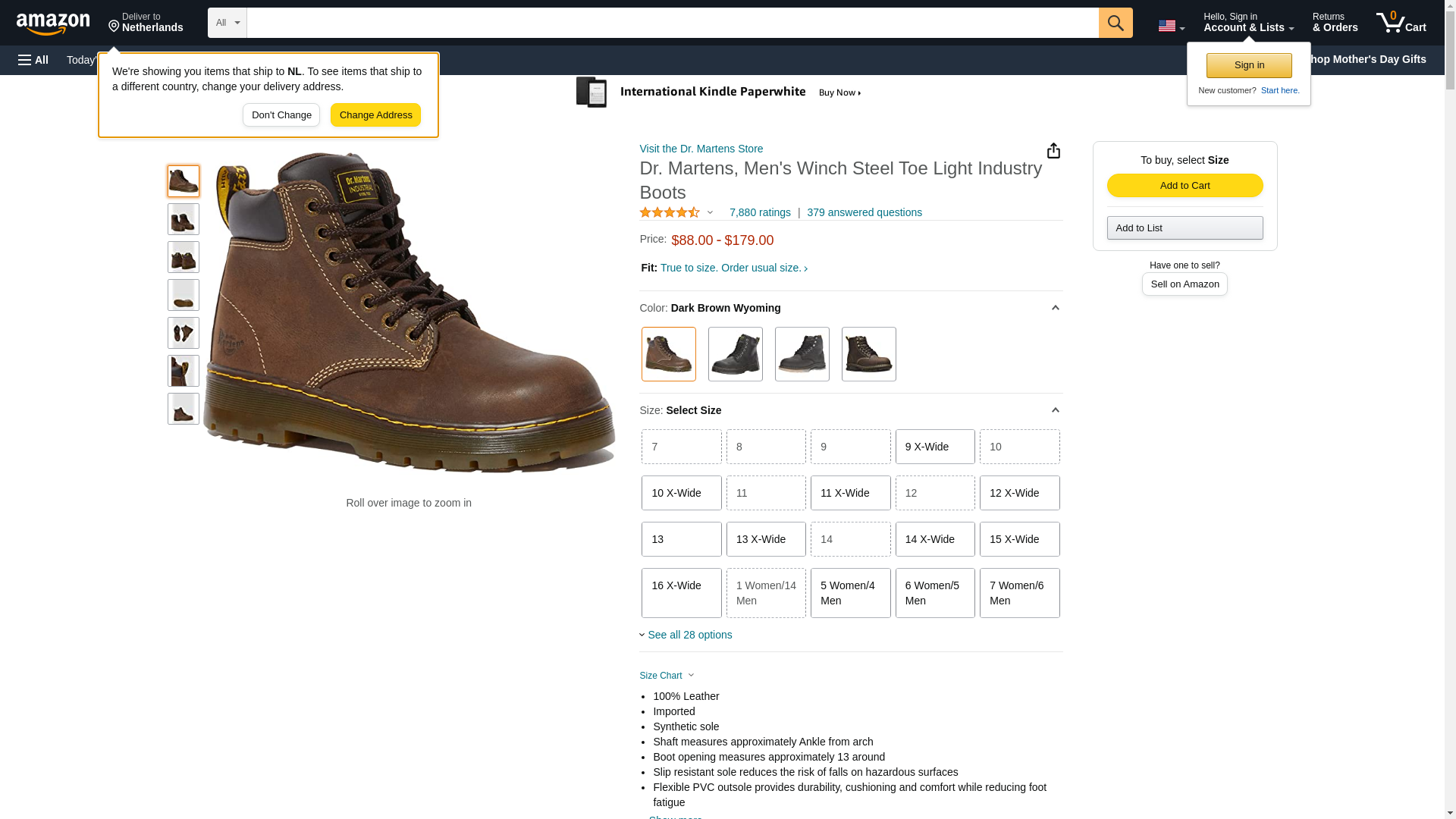Image resolution: width=1456 pixels, height=819 pixels.
Task: Select size 13 X-Wide
Action: (x=766, y=539)
